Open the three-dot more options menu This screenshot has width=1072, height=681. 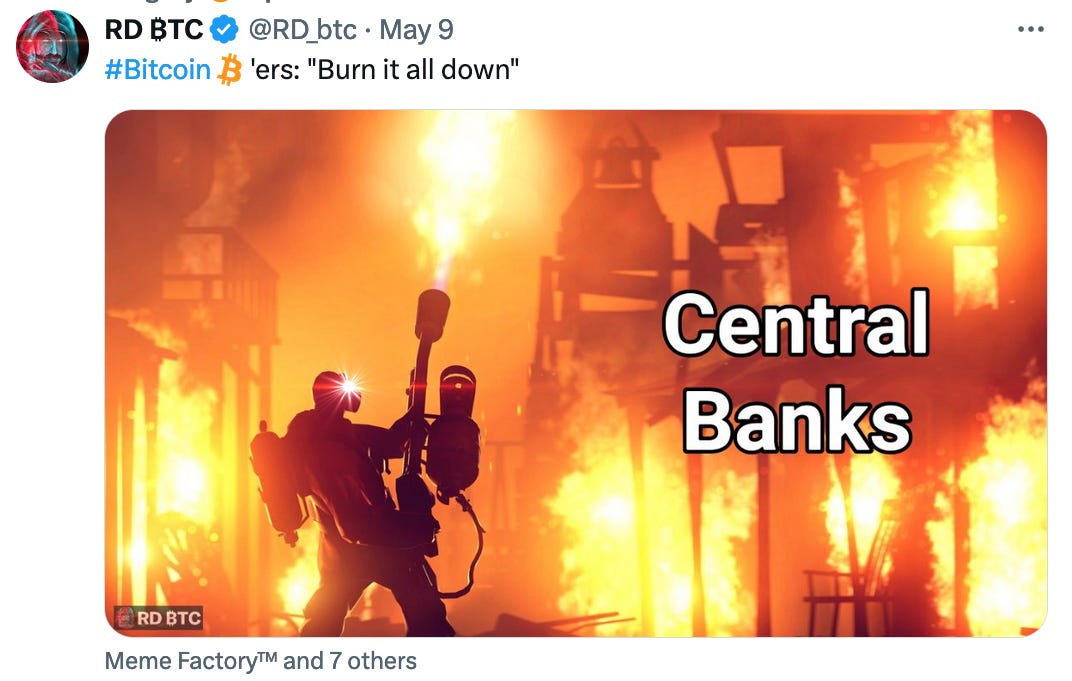[x=1030, y=29]
